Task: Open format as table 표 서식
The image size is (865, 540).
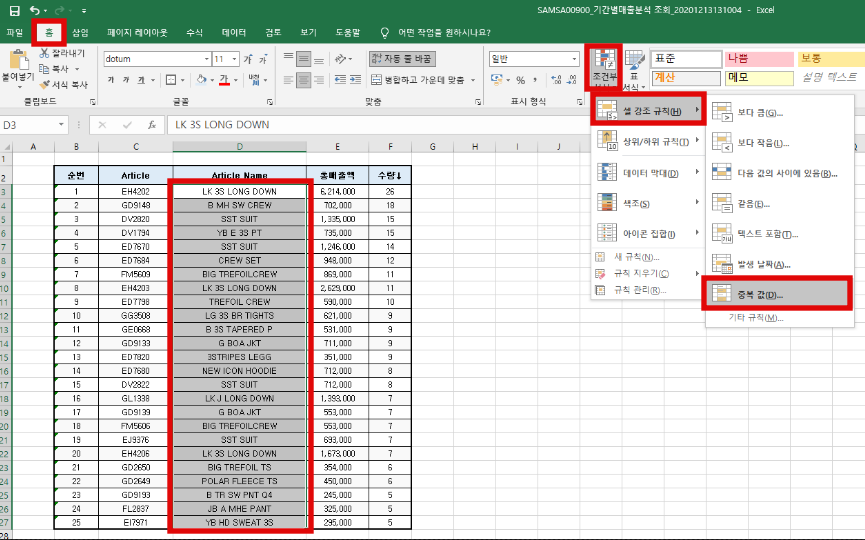Action: (634, 69)
